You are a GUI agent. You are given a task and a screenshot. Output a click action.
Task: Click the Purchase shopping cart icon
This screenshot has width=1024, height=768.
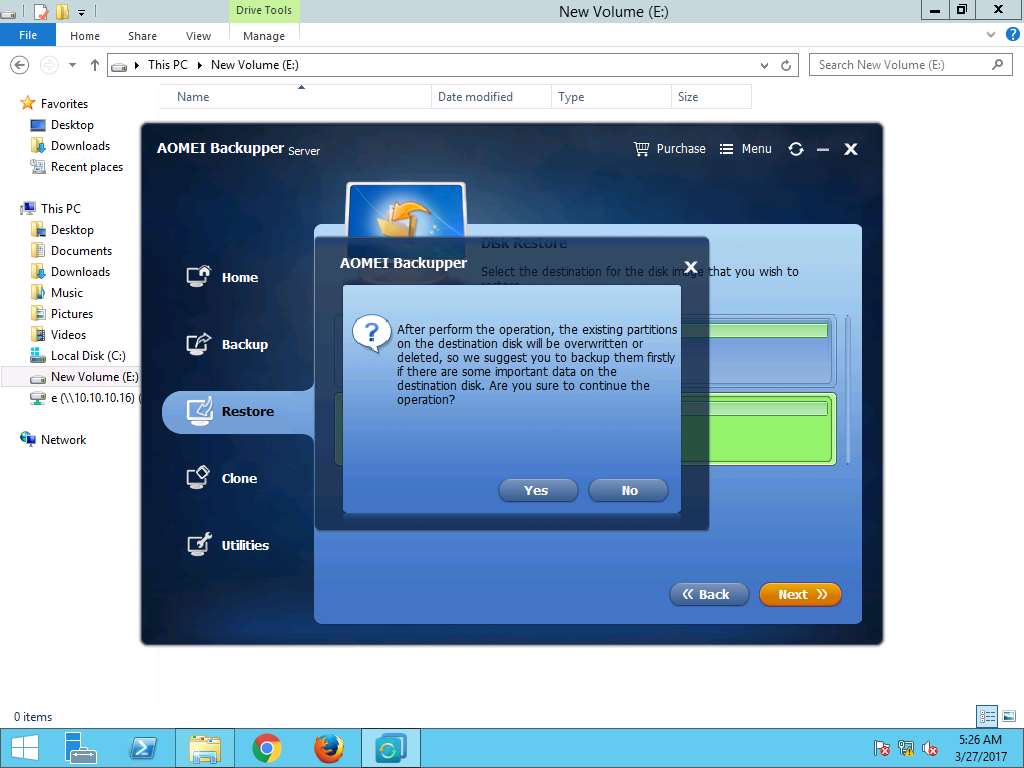(641, 149)
